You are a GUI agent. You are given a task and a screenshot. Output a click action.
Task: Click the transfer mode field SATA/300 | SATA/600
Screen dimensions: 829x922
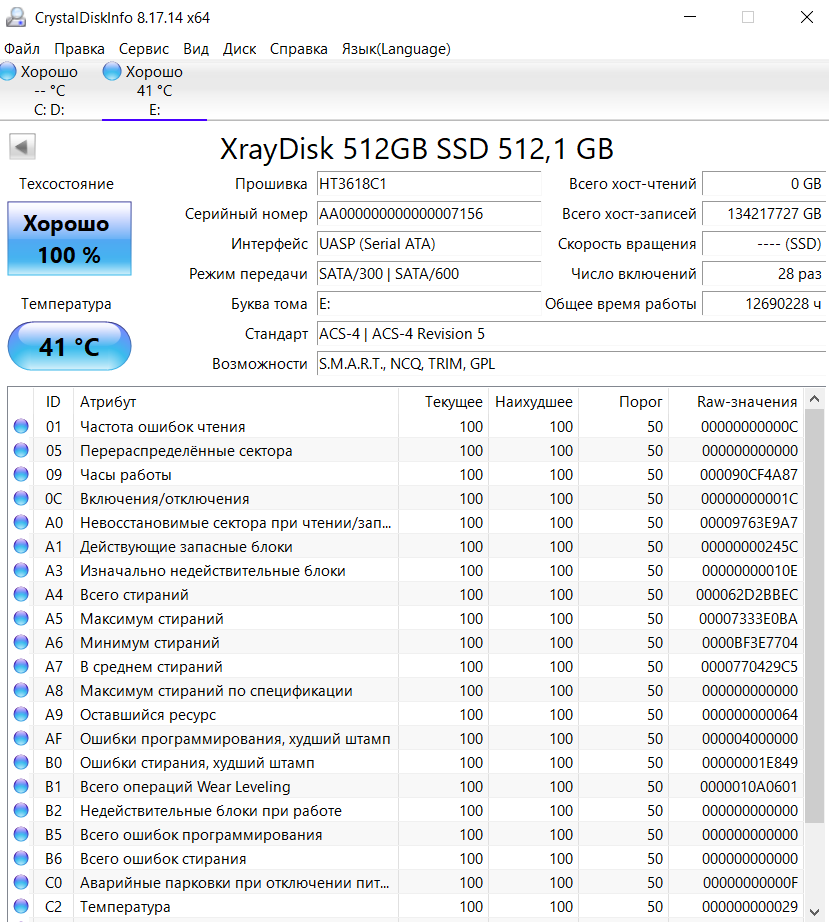(x=429, y=274)
